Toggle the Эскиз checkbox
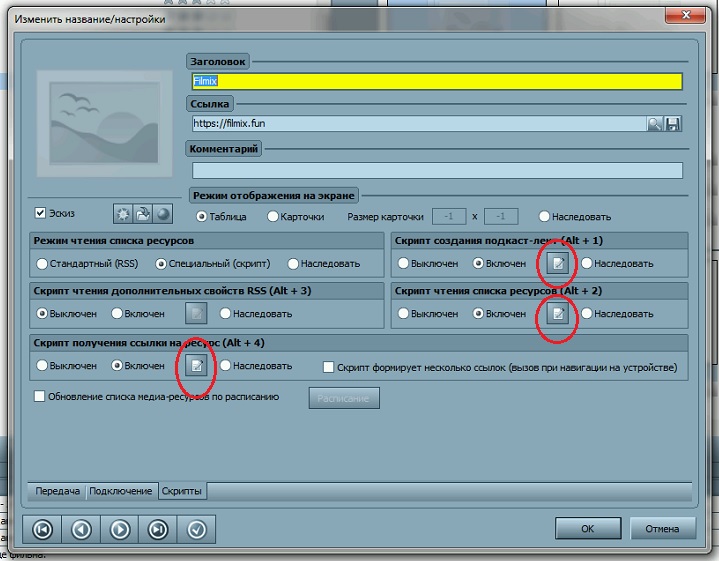 [41, 213]
